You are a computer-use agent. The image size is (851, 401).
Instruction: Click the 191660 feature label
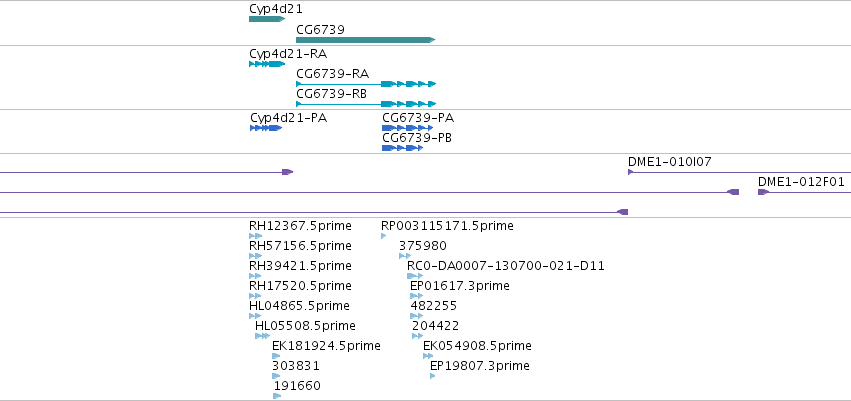[x=297, y=386]
